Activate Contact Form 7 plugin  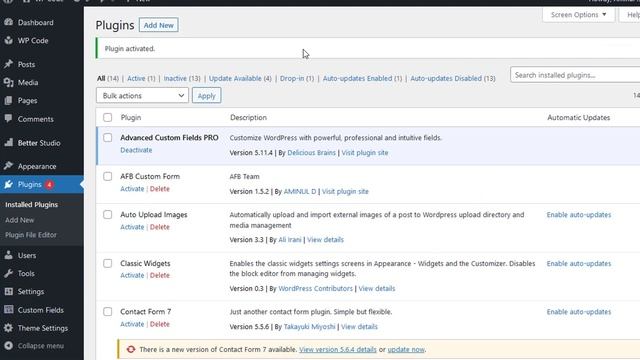tap(132, 324)
